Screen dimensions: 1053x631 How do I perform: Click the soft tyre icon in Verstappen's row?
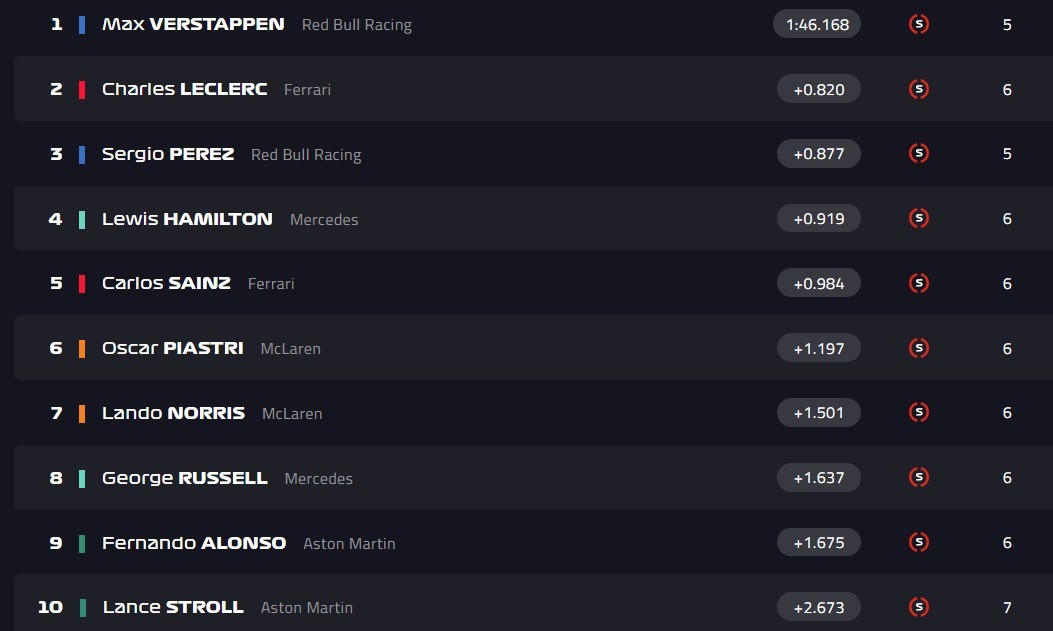point(918,24)
